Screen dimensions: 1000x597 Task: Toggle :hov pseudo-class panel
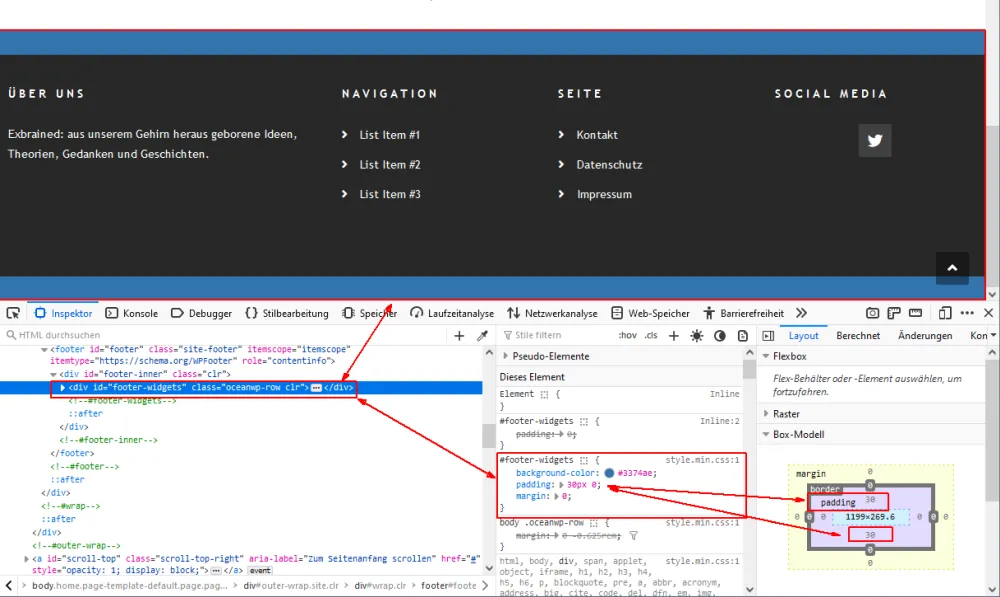pyautogui.click(x=628, y=335)
